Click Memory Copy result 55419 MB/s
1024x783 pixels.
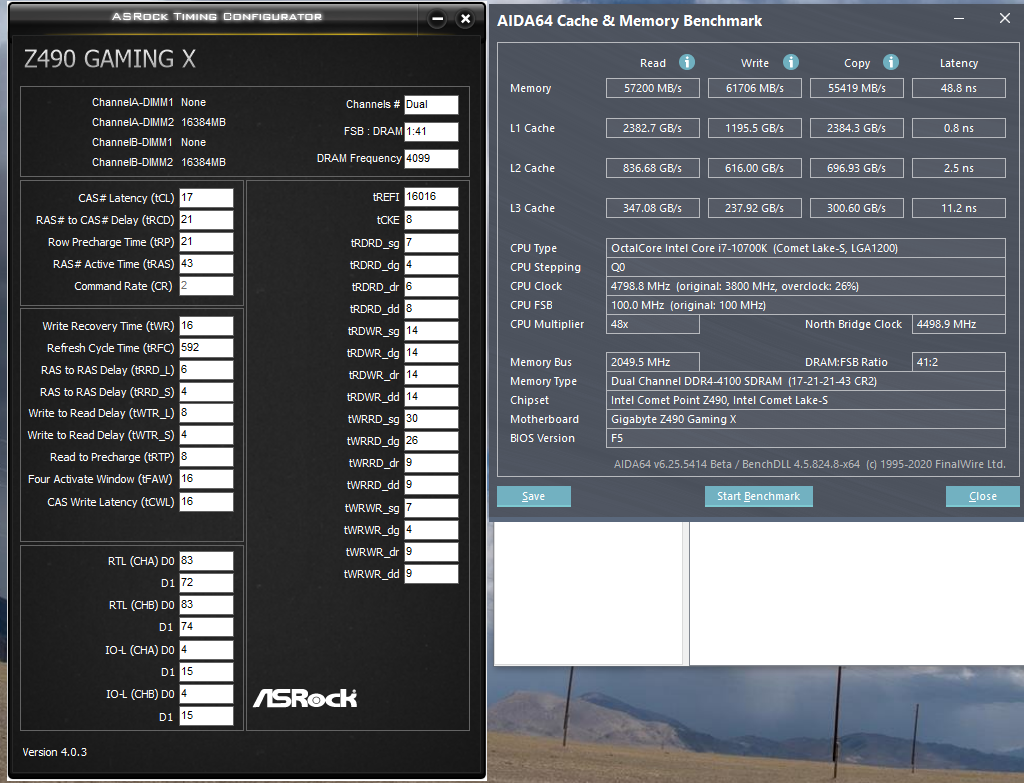856,88
